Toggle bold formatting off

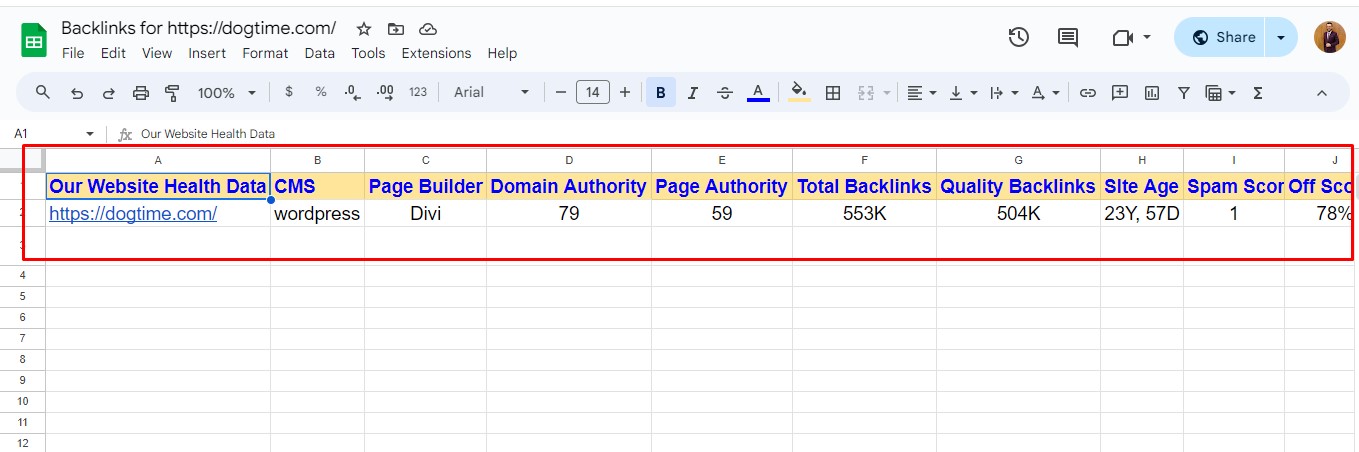pos(660,93)
